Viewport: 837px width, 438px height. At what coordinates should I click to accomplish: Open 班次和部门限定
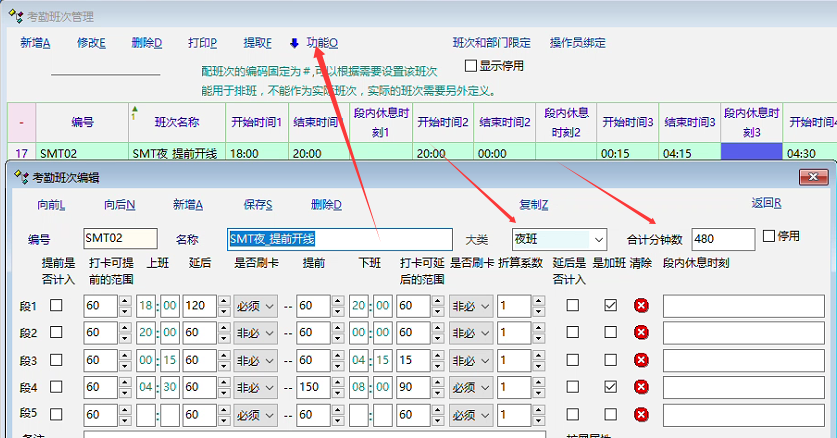(x=492, y=43)
